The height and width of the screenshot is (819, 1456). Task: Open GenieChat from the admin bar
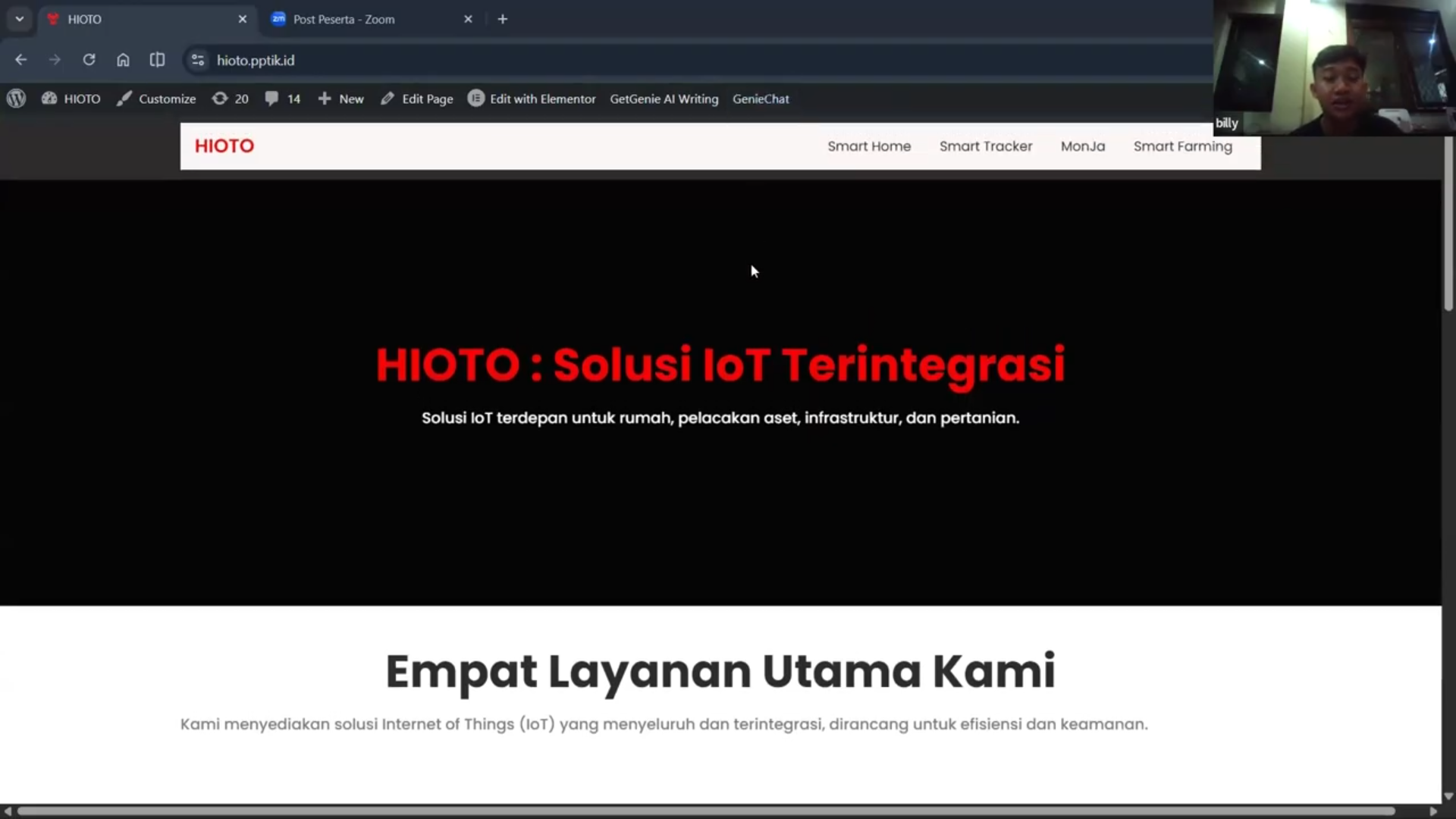[x=761, y=99]
